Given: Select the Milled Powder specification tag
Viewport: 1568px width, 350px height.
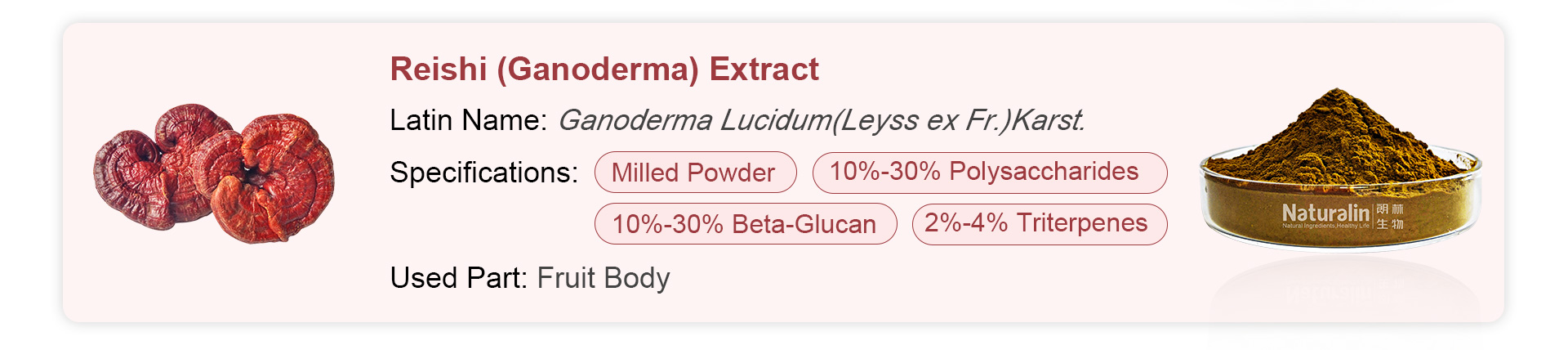Looking at the screenshot, I should (x=695, y=173).
